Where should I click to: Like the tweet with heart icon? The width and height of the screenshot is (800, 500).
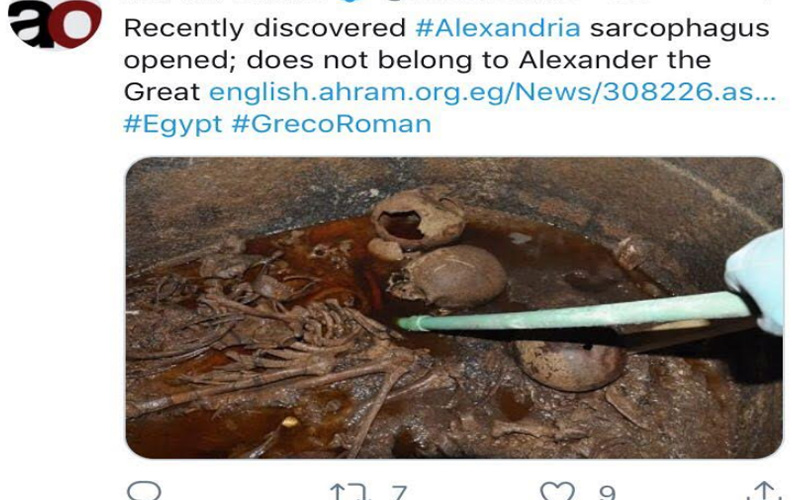click(x=557, y=491)
